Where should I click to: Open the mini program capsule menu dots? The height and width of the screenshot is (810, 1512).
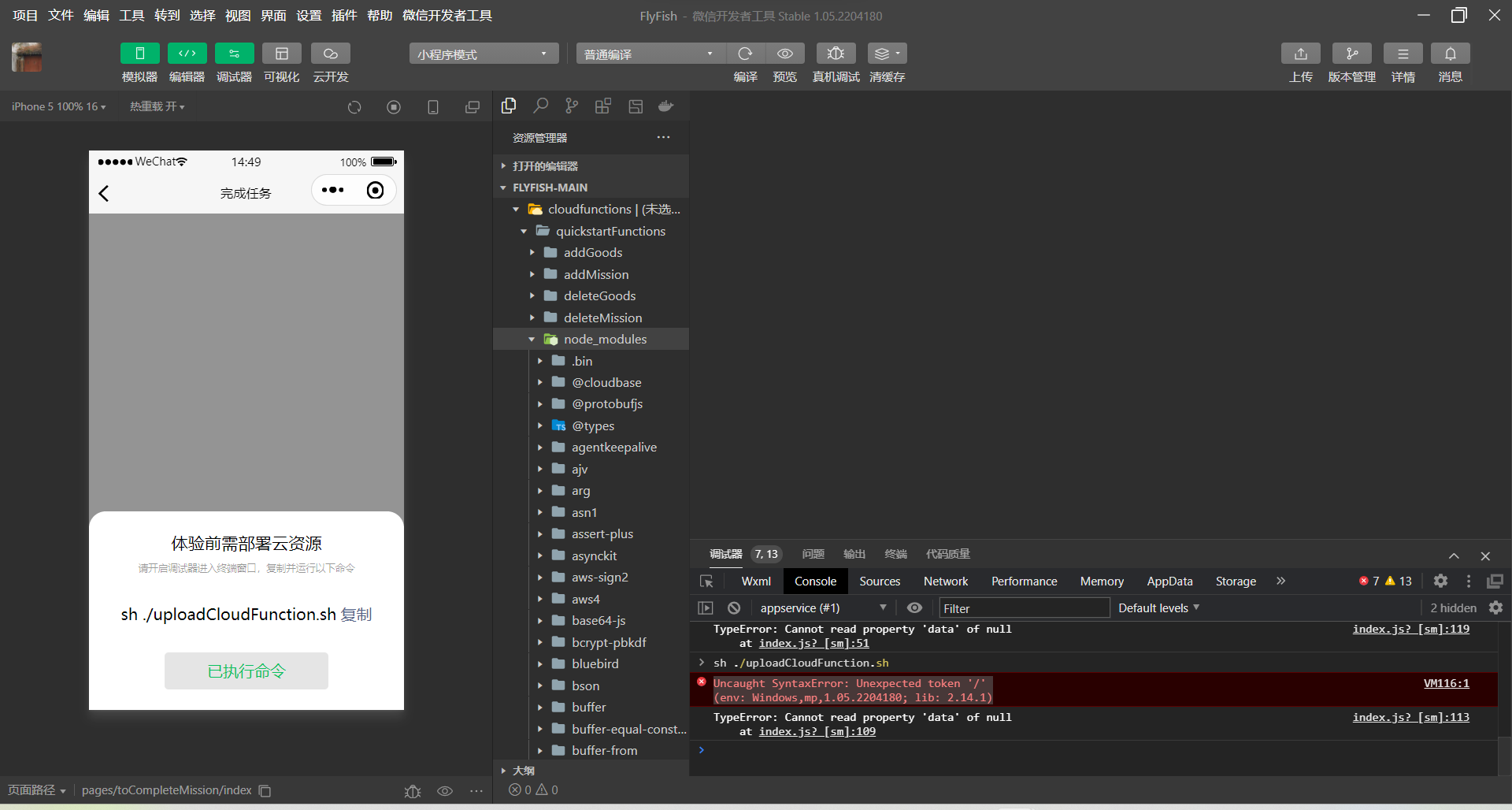click(333, 190)
